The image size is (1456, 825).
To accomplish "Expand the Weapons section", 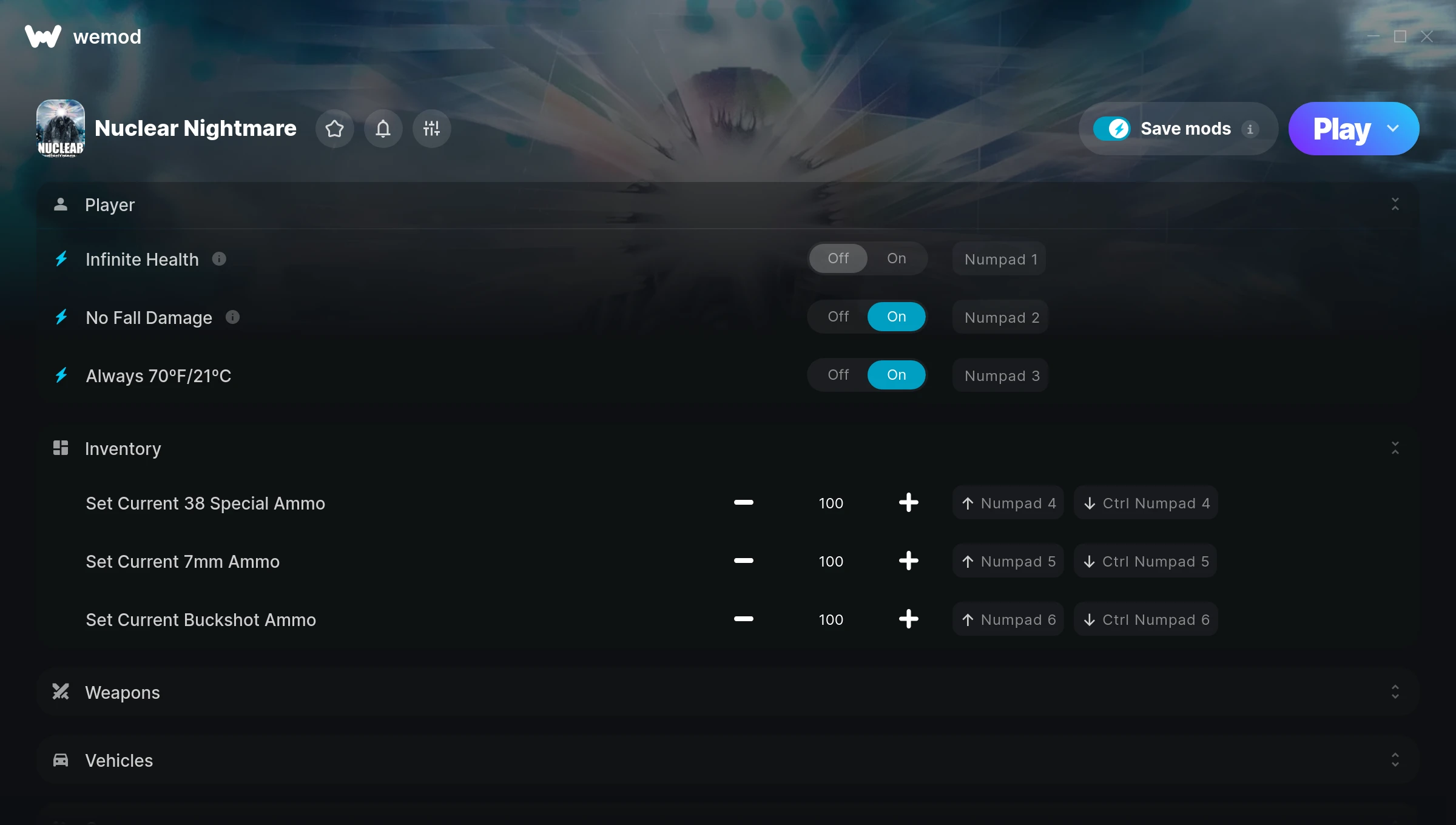I will [1395, 692].
